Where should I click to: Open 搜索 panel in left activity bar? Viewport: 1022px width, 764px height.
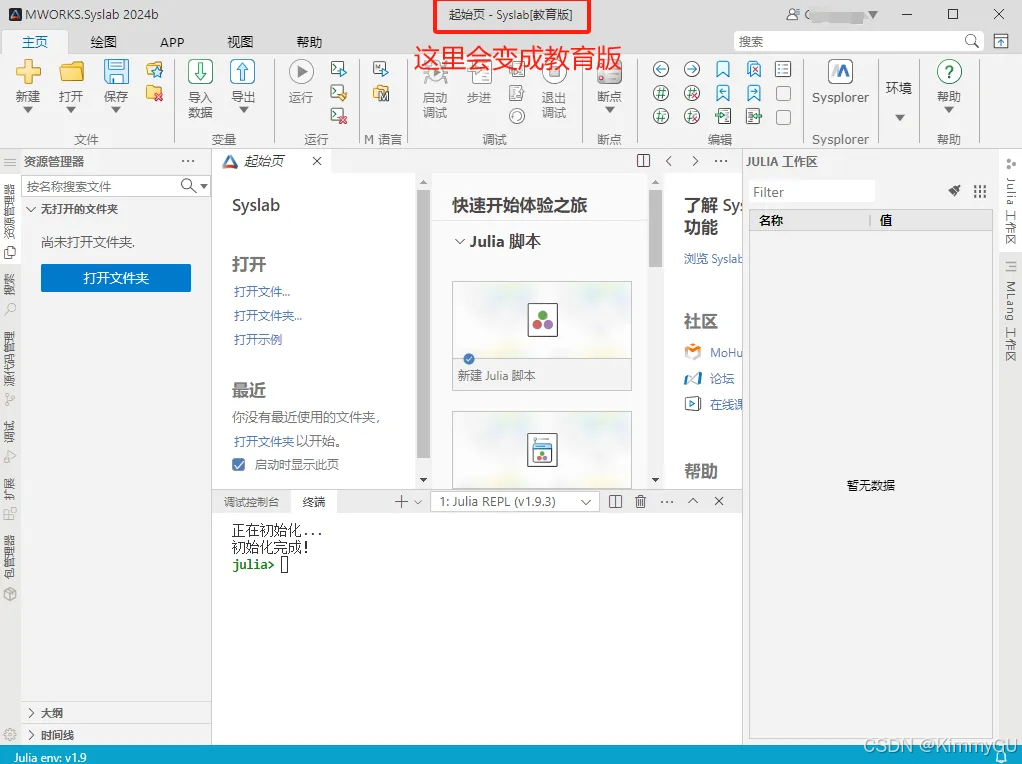10,295
